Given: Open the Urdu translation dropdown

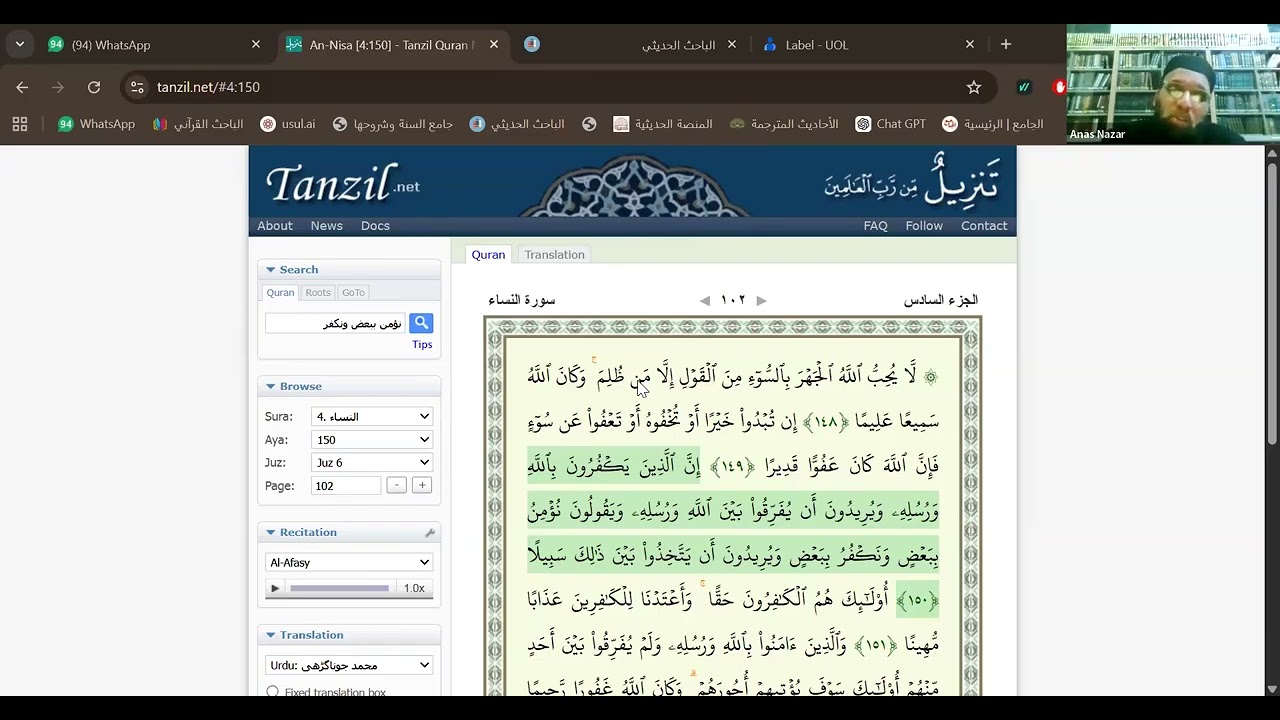Looking at the screenshot, I should (x=349, y=665).
